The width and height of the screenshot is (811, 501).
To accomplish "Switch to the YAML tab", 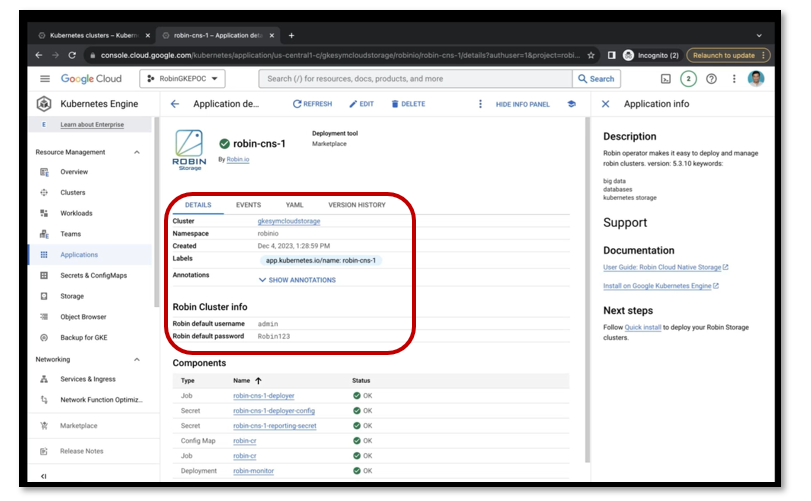I will [x=294, y=205].
